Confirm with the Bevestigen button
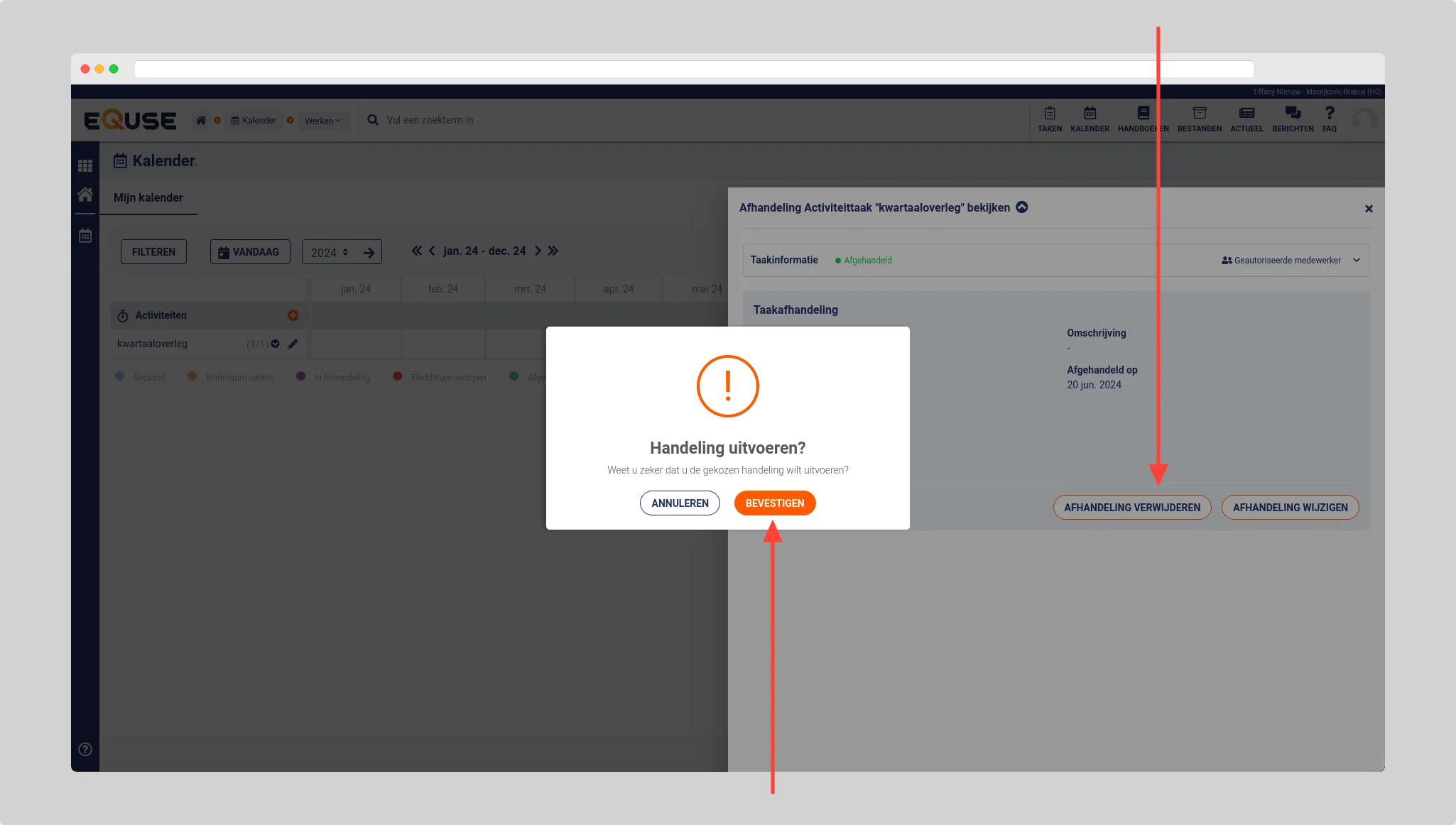The width and height of the screenshot is (1456, 825). coord(774,503)
